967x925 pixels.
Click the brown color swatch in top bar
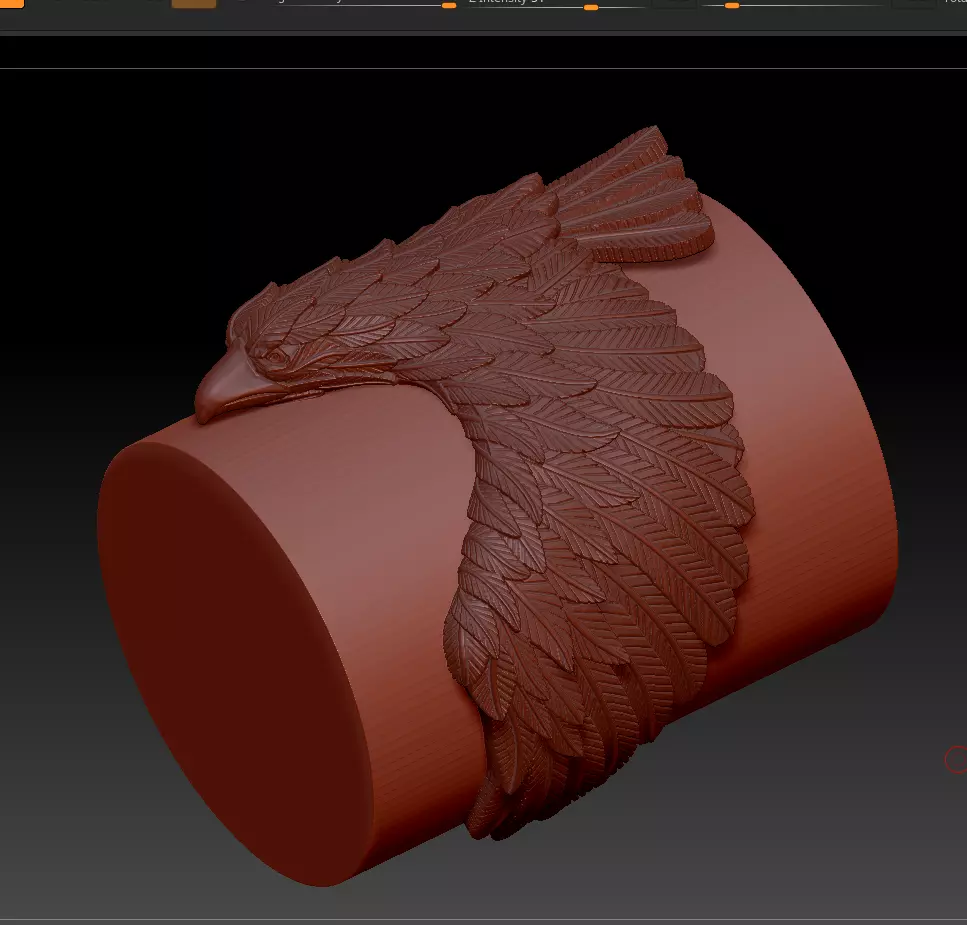point(194,4)
